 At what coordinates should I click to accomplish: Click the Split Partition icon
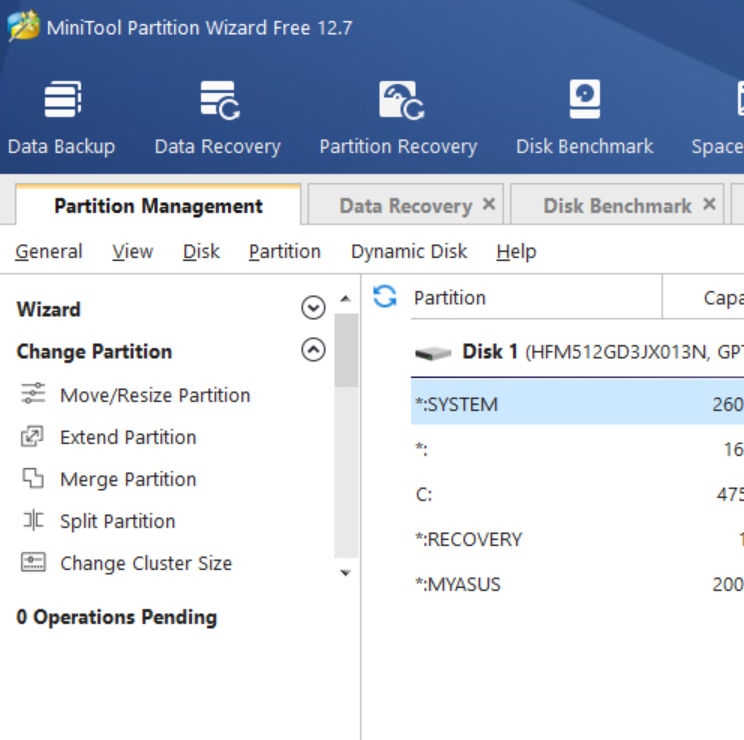click(x=33, y=520)
